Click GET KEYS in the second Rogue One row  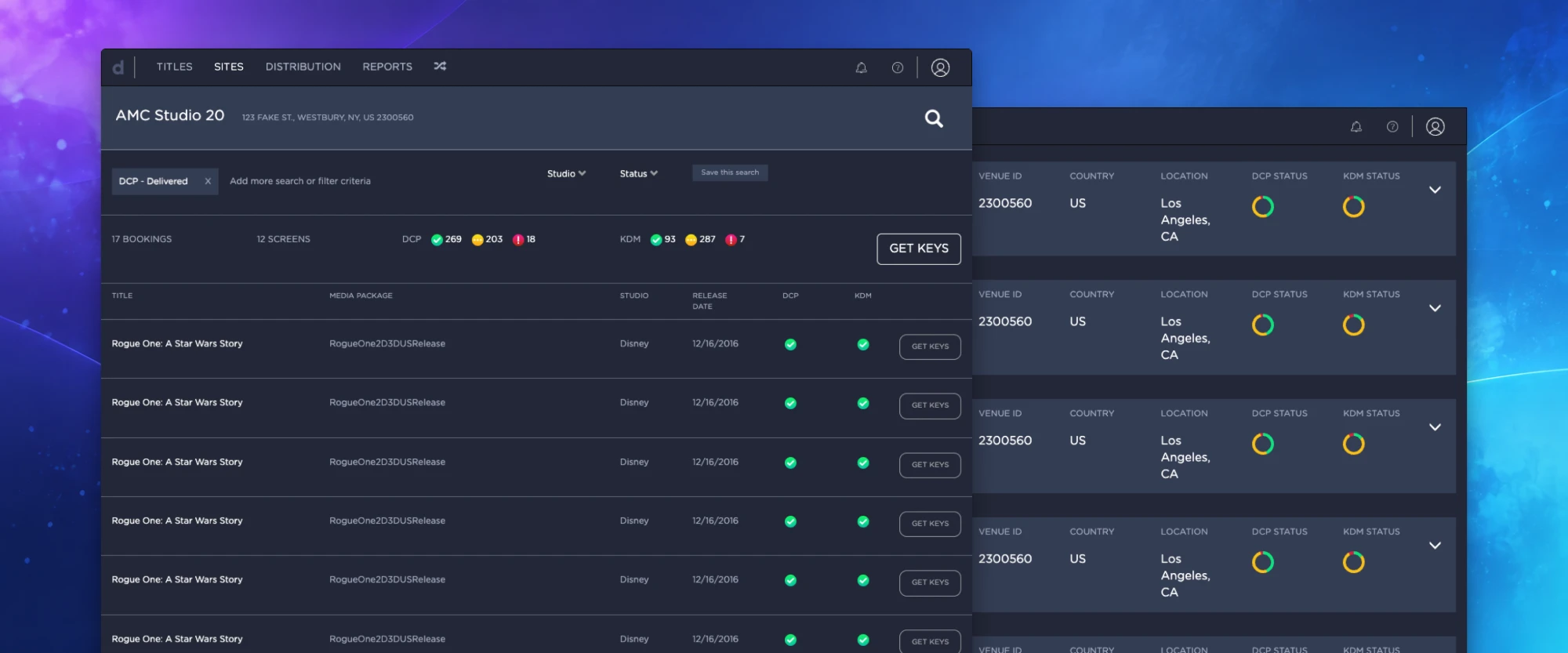(930, 405)
